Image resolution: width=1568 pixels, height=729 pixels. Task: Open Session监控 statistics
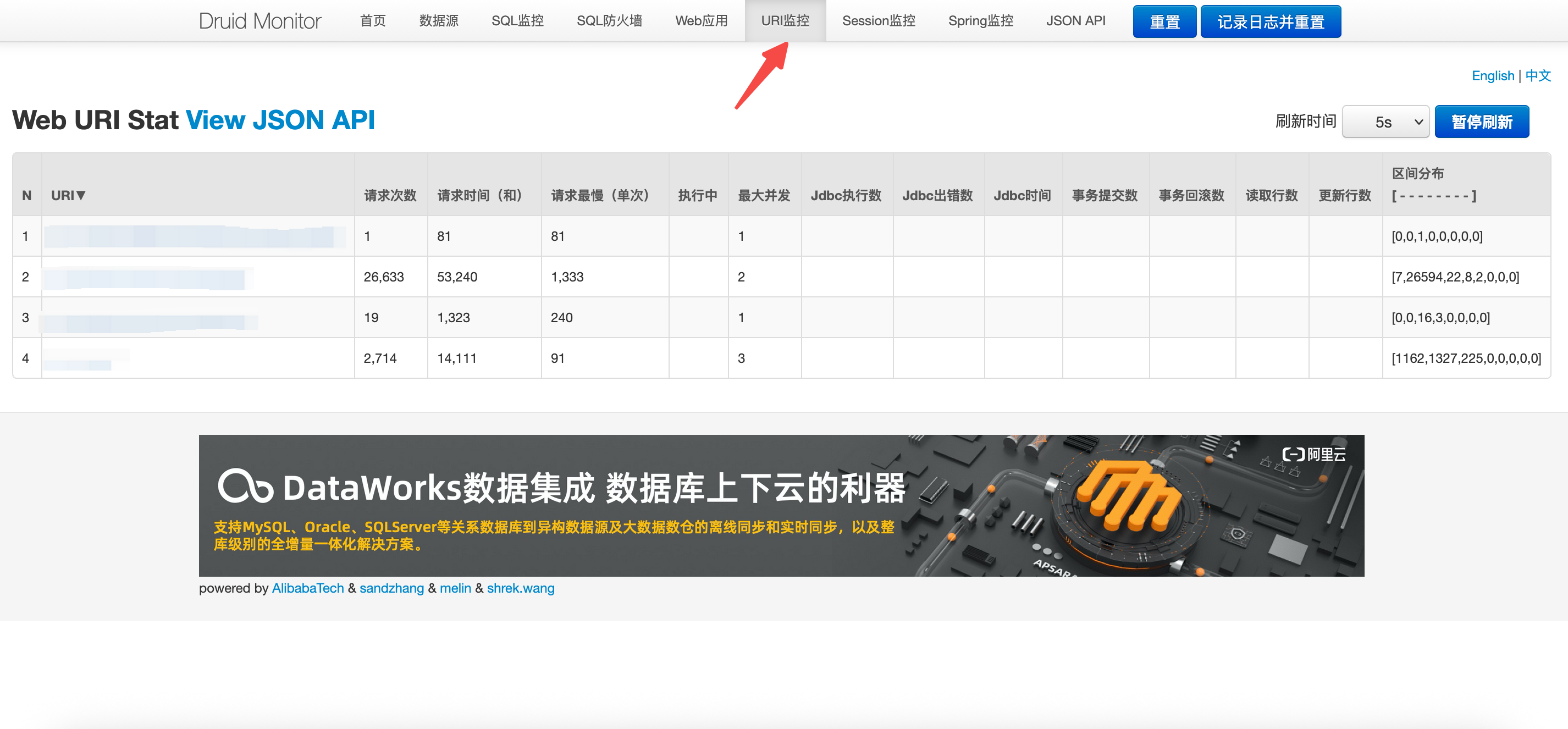[x=879, y=20]
